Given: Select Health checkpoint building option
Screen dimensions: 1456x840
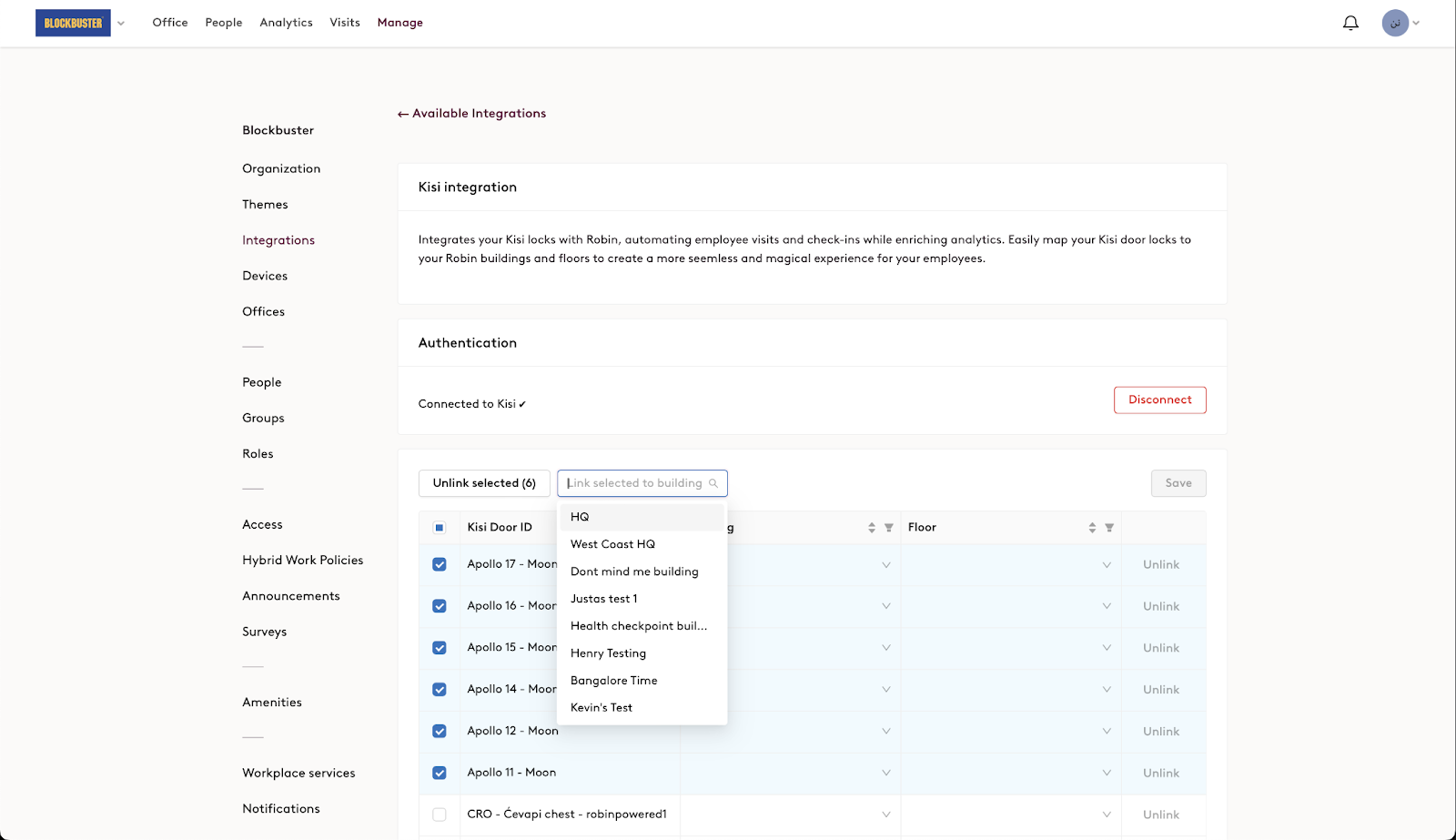Looking at the screenshot, I should tap(642, 626).
